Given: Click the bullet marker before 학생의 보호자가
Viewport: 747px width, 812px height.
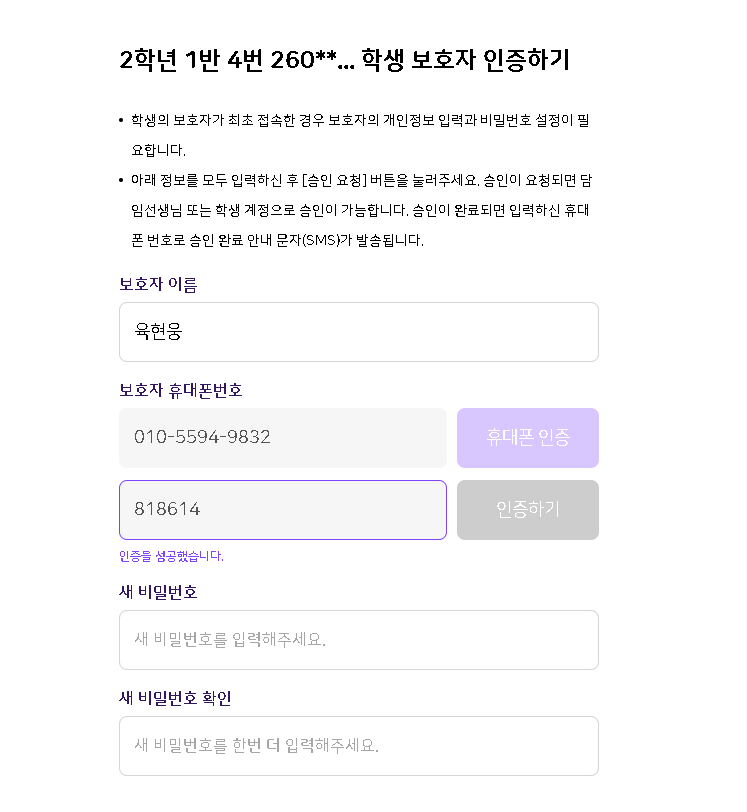Looking at the screenshot, I should click(121, 120).
